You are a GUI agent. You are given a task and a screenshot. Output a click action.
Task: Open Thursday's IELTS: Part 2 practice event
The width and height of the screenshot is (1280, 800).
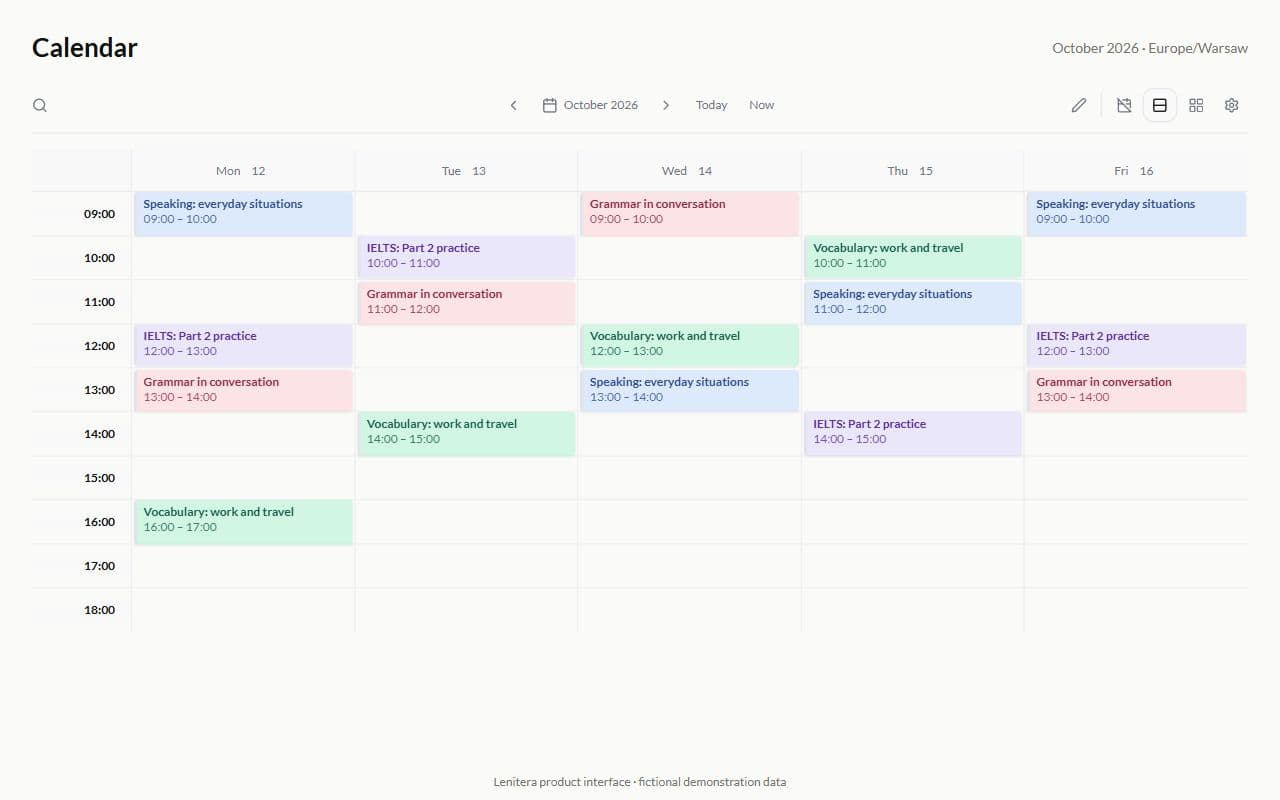(x=912, y=433)
